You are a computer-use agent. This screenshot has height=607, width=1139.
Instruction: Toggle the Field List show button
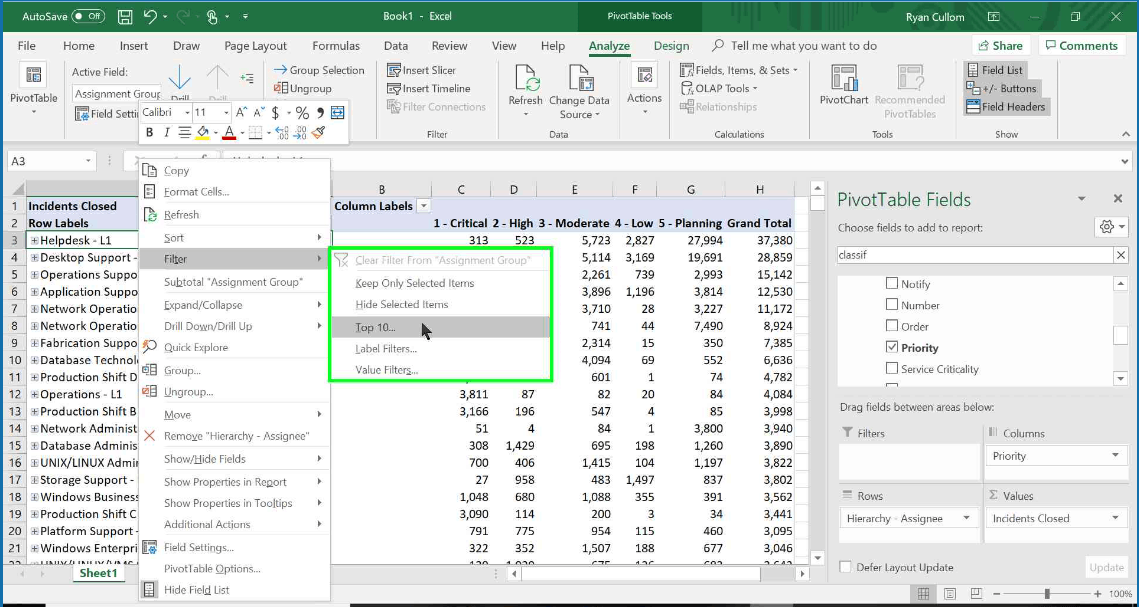[x=994, y=70]
